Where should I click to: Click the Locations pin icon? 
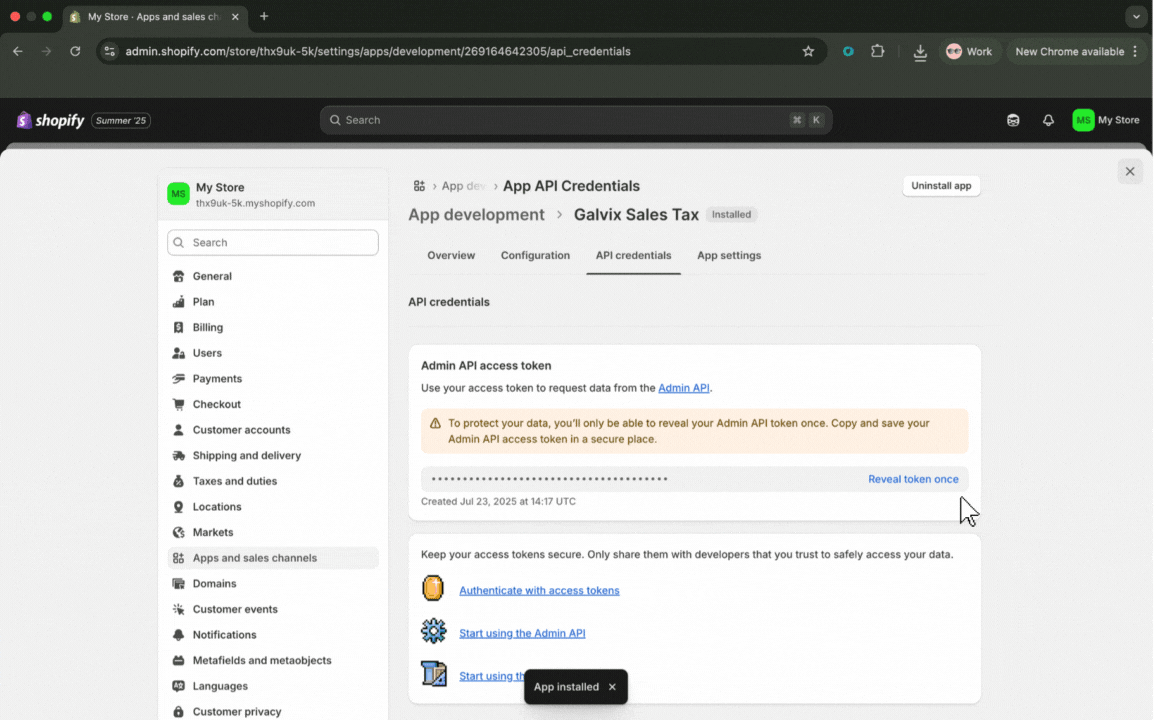coord(178,507)
